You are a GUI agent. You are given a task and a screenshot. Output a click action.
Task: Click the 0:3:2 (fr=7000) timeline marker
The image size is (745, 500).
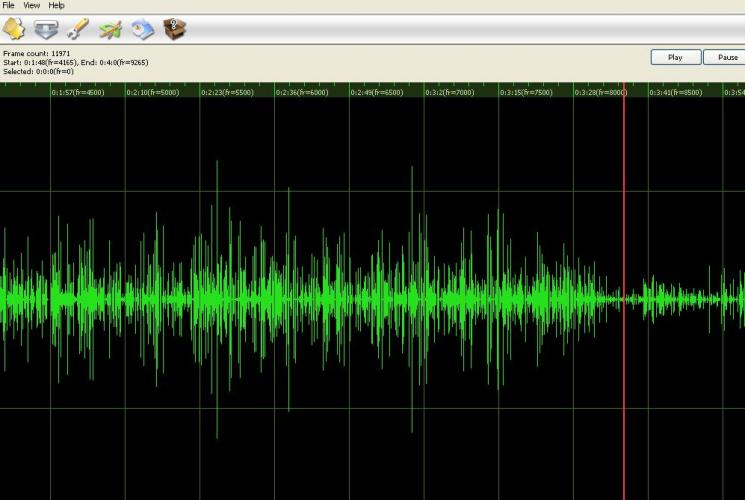[x=451, y=93]
